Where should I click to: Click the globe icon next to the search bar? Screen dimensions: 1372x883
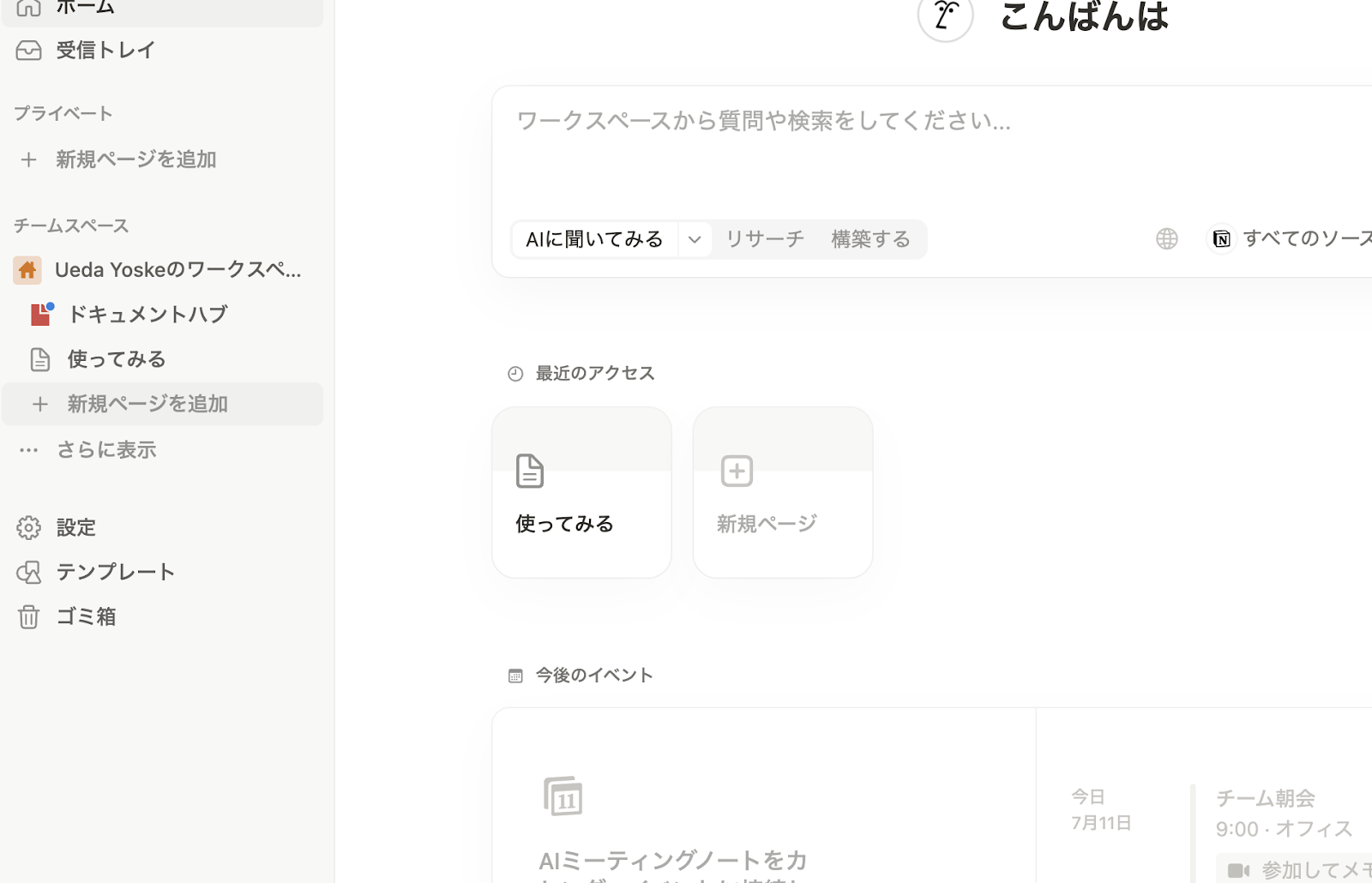1166,238
